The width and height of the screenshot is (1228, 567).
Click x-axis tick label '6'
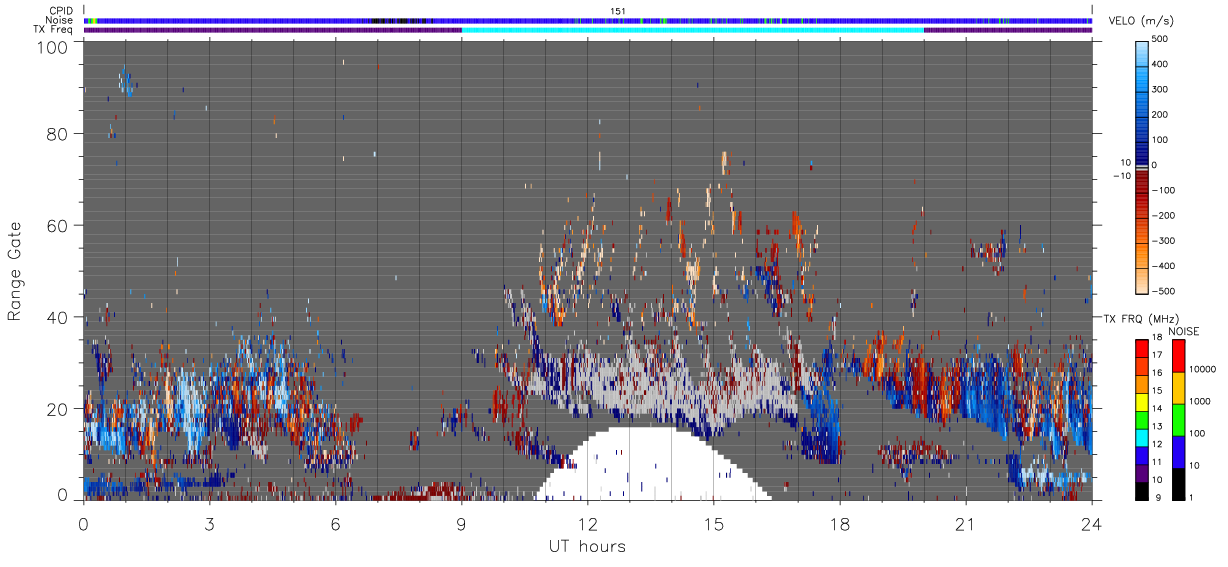(335, 524)
